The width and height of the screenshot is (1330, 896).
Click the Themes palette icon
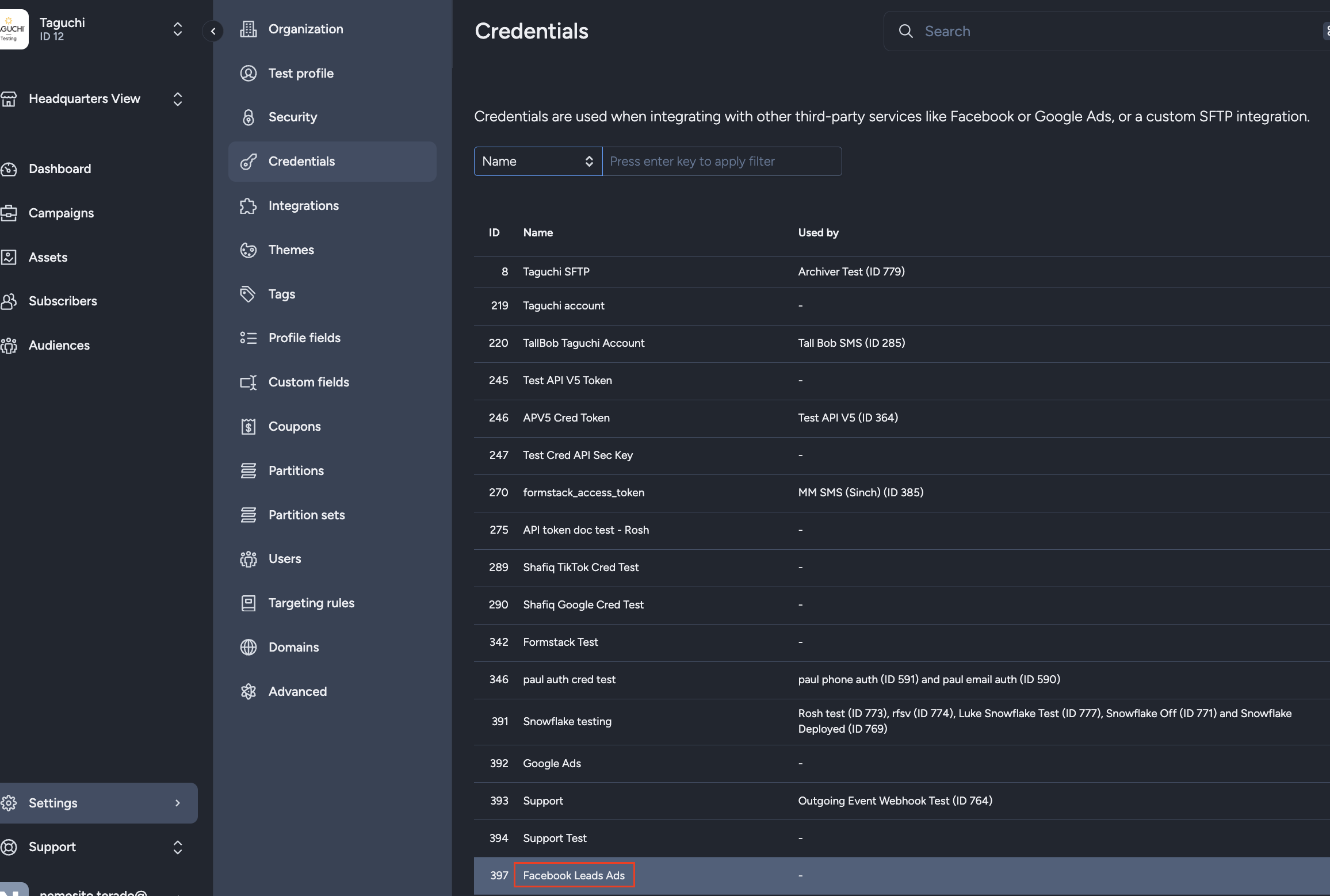tap(248, 250)
